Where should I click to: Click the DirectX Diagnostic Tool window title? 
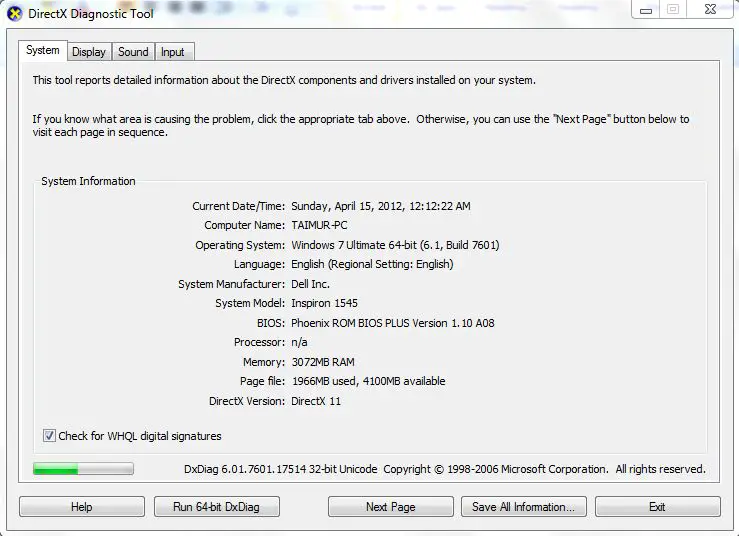tap(91, 14)
